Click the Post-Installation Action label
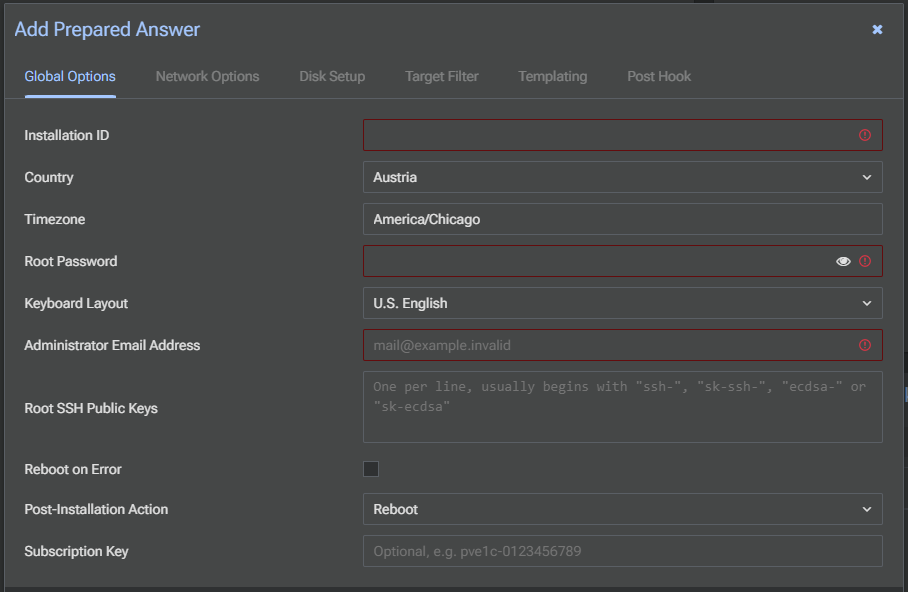 click(96, 509)
